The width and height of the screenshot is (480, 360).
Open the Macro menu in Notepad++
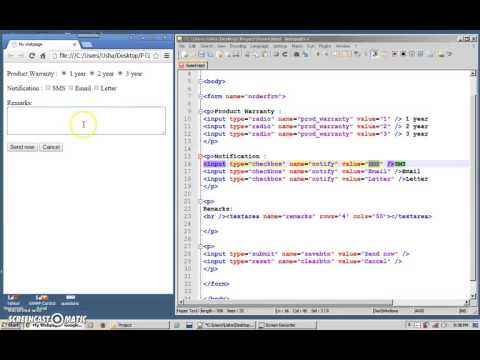[297, 46]
